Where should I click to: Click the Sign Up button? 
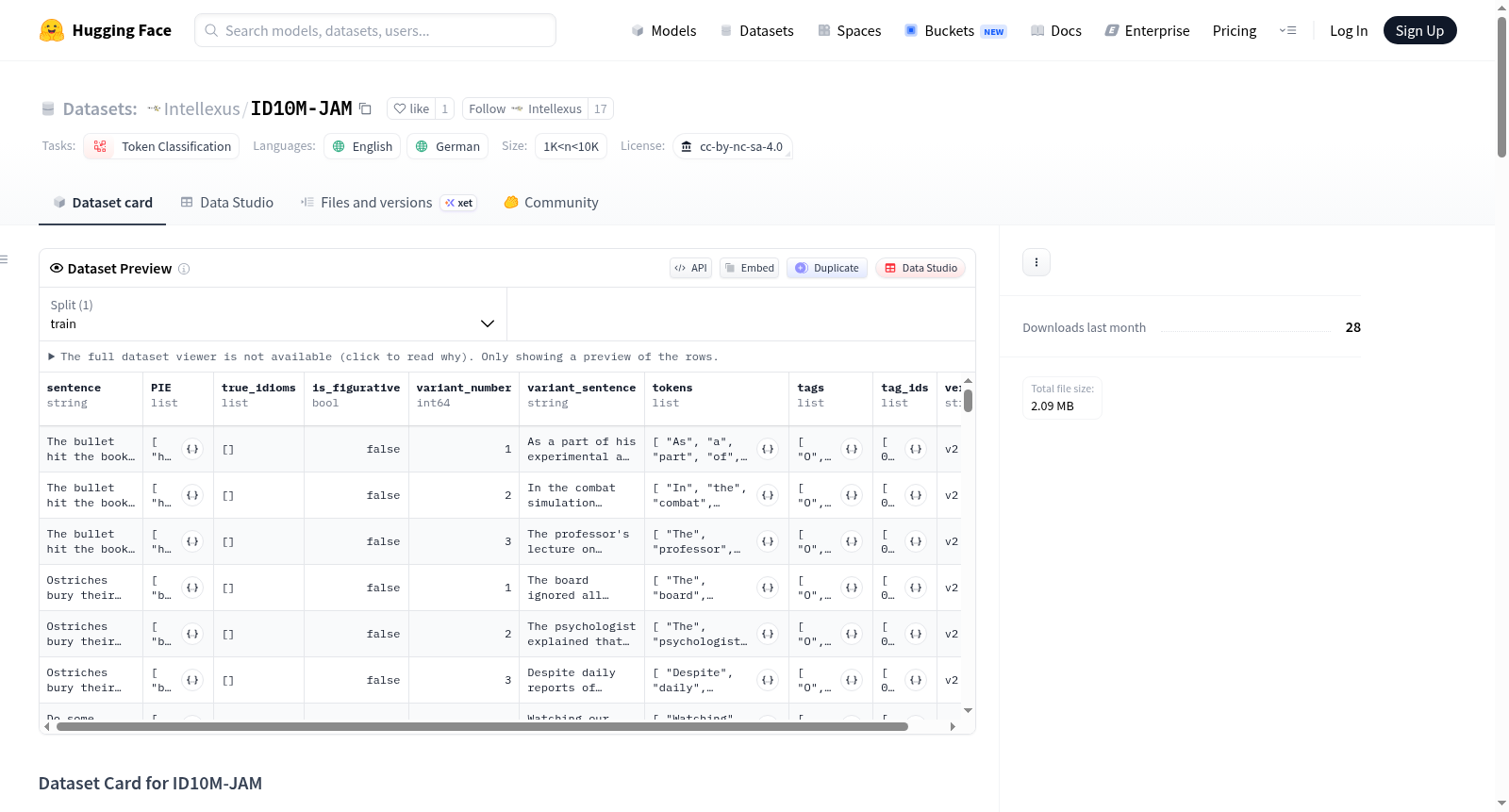point(1420,30)
